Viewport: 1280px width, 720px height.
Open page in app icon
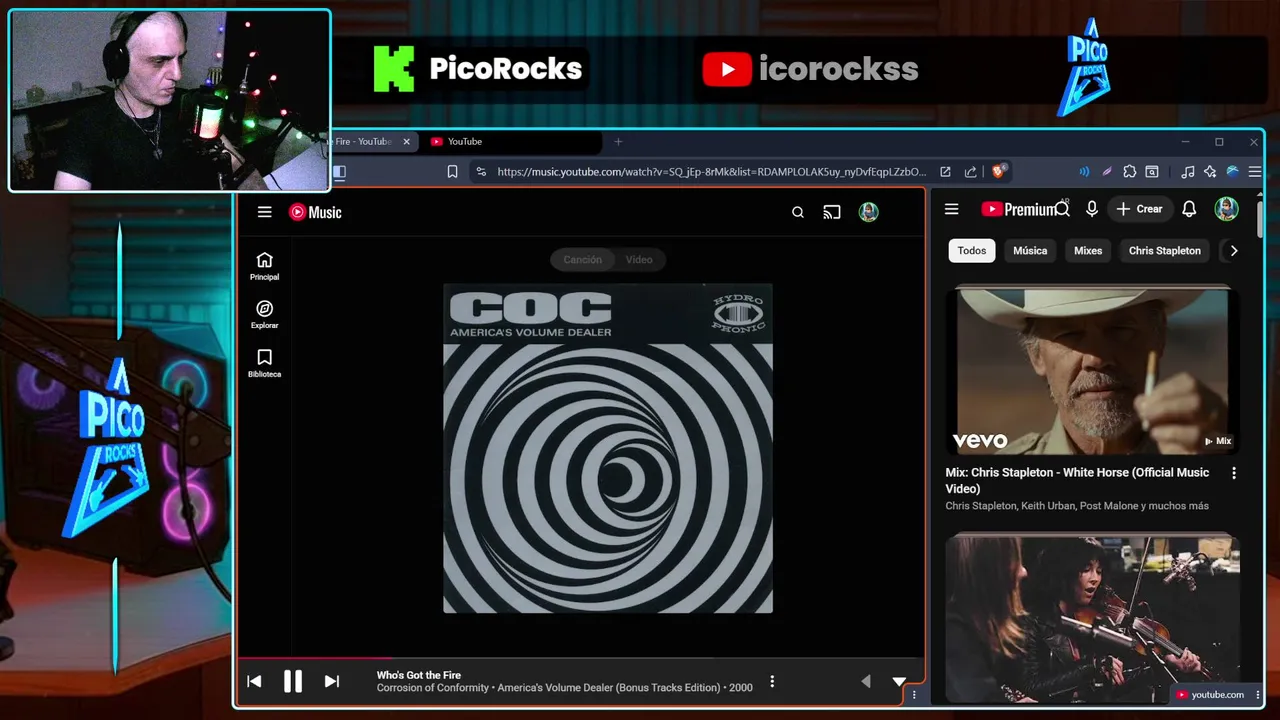point(945,172)
